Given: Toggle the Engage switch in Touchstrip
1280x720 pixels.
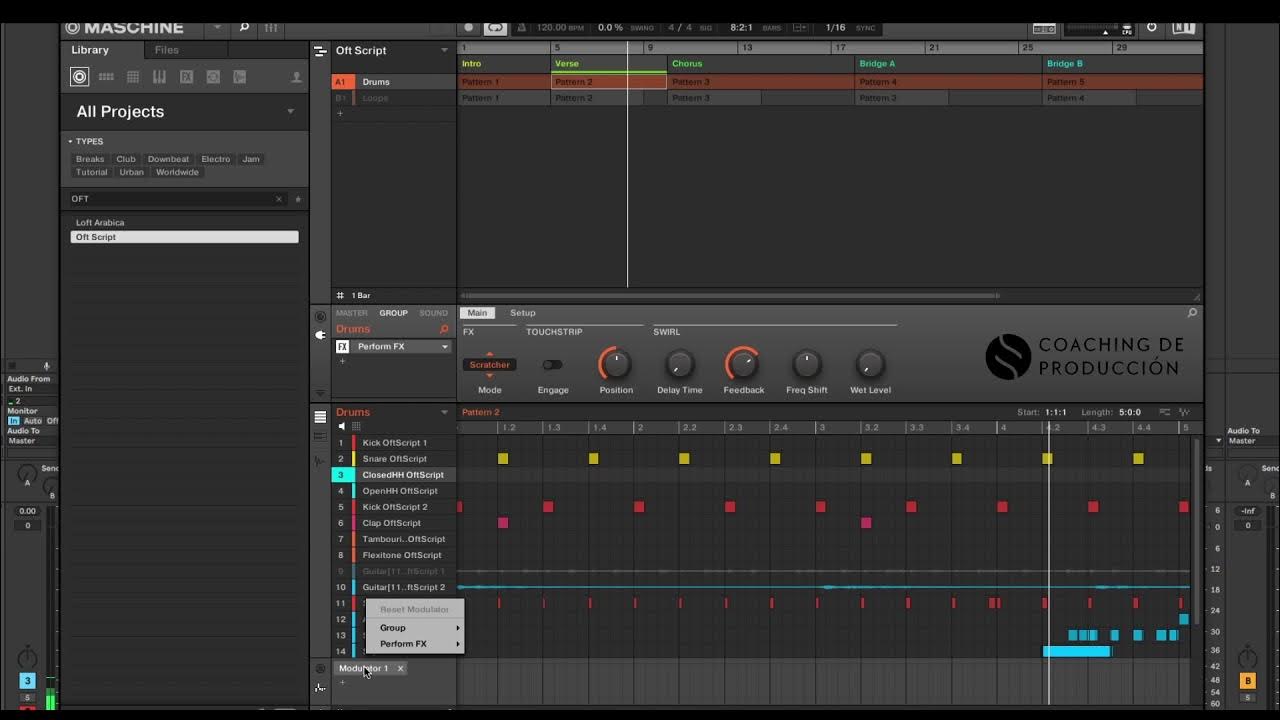Looking at the screenshot, I should tap(552, 365).
